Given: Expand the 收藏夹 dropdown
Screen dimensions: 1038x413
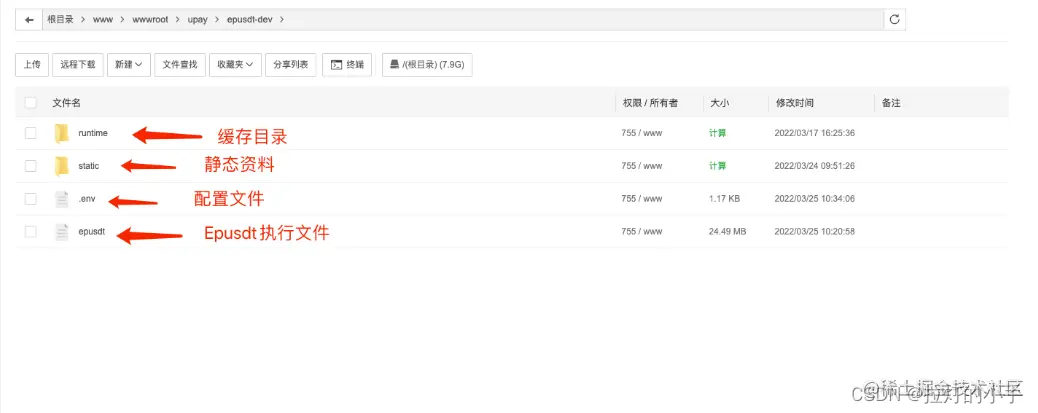Looking at the screenshot, I should point(235,65).
